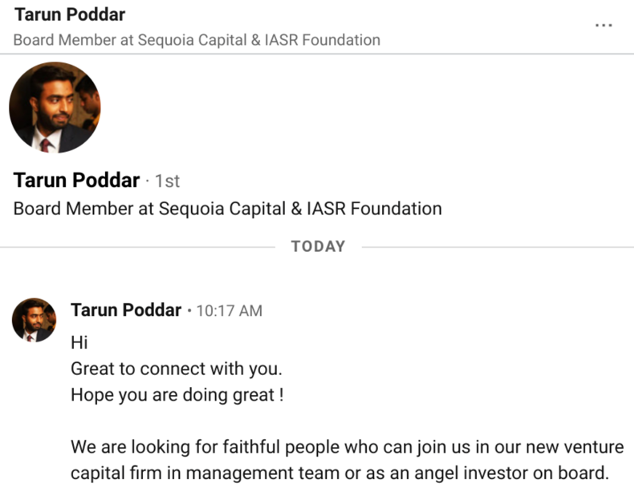Open Tarun Poddar's name in conversation header
Viewport: 634px width, 494px height.
coord(70,16)
